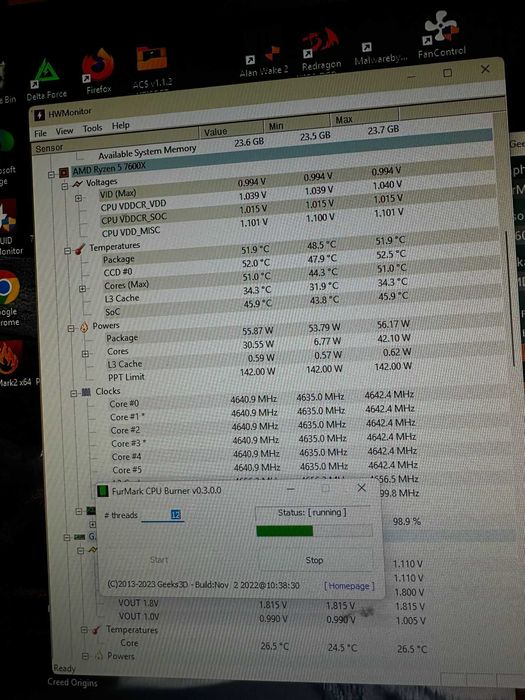Image resolution: width=525 pixels, height=700 pixels.
Task: Click the AMD Ryzen 5 7600X chip icon
Action: coord(64,172)
